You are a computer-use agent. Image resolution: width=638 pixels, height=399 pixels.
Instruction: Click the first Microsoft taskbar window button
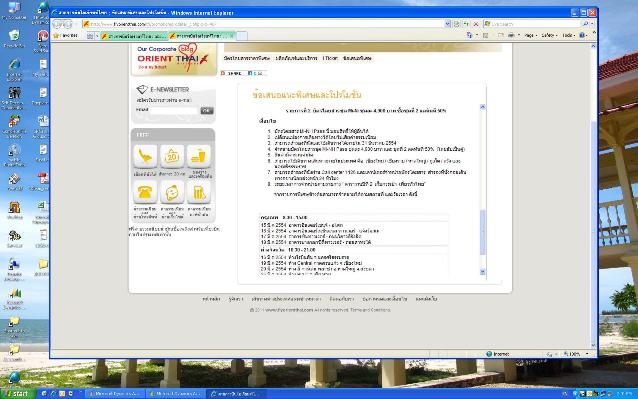[x=115, y=394]
